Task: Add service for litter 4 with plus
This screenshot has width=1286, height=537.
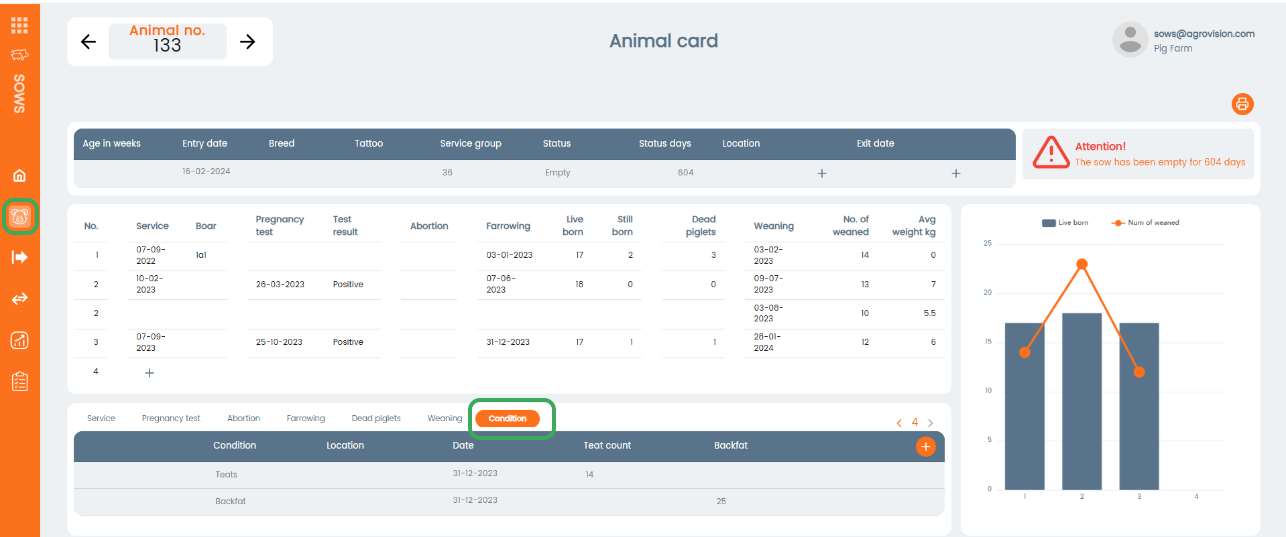Action: 149,372
